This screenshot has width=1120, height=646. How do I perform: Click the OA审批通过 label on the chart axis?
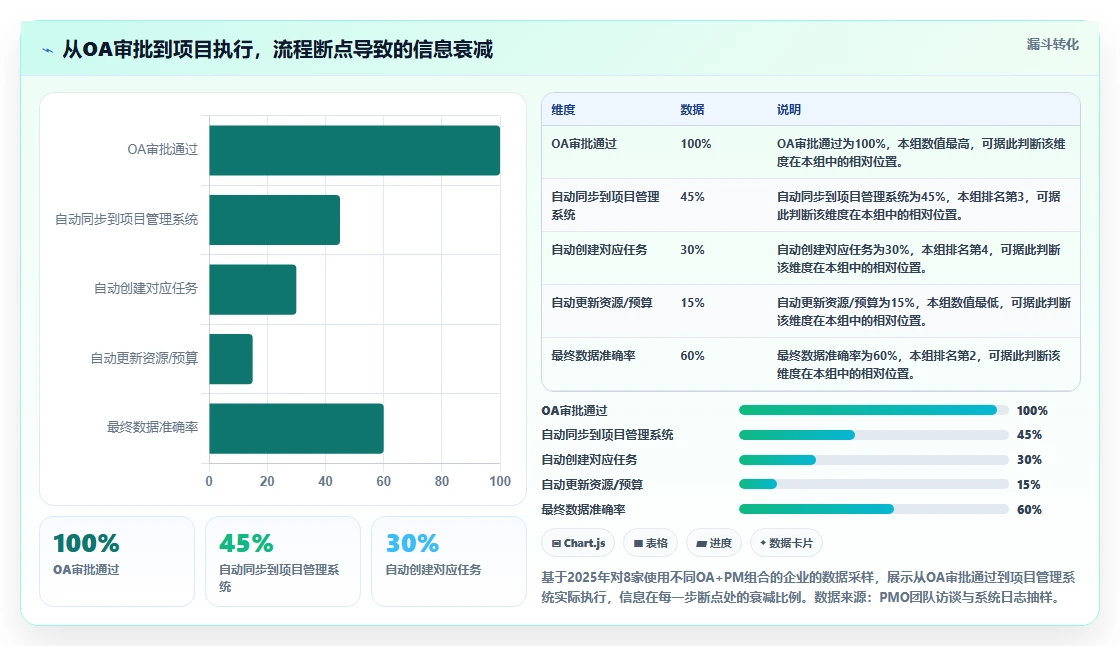pyautogui.click(x=162, y=149)
